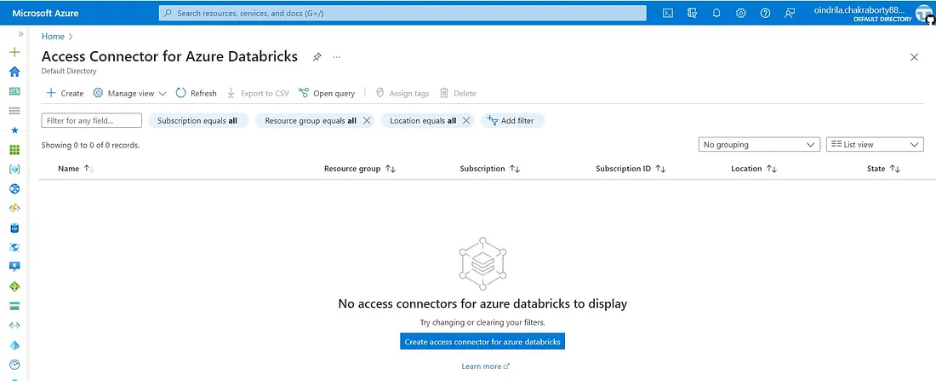Viewport: 936px width, 381px height.
Task: Open the Home icon in sidebar
Action: coord(15,72)
